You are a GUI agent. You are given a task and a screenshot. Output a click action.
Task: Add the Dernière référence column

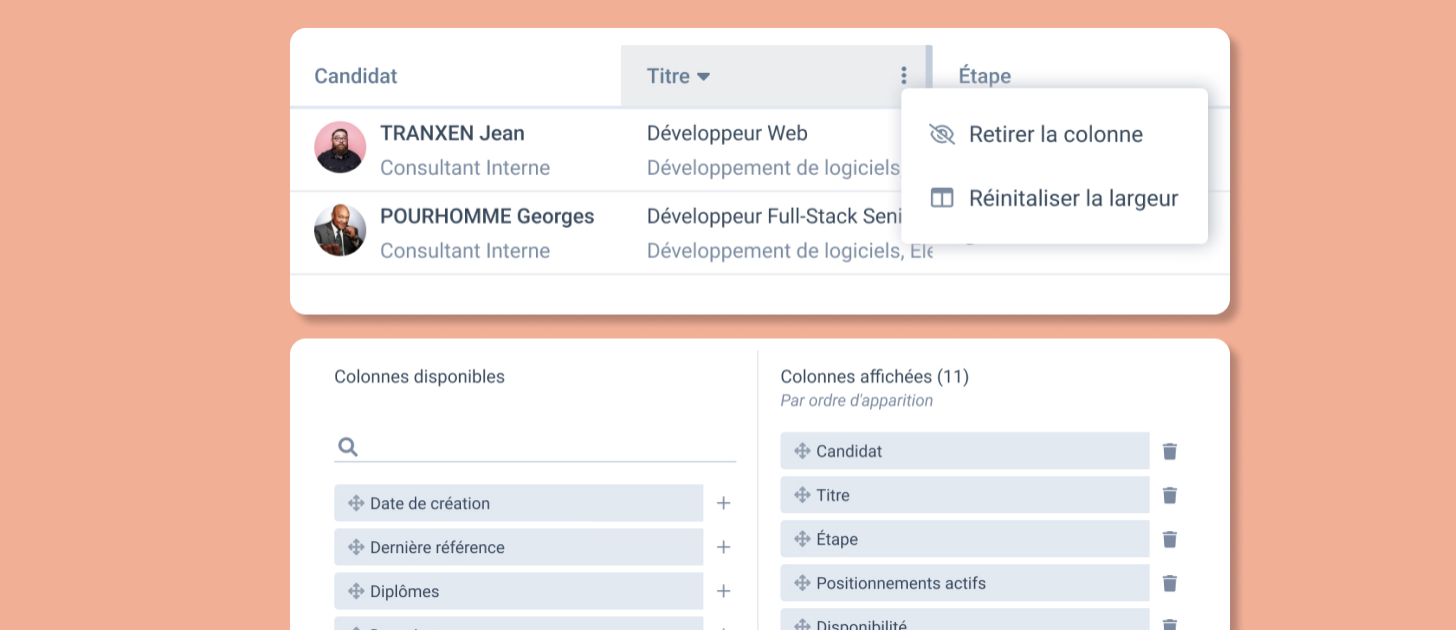[723, 547]
